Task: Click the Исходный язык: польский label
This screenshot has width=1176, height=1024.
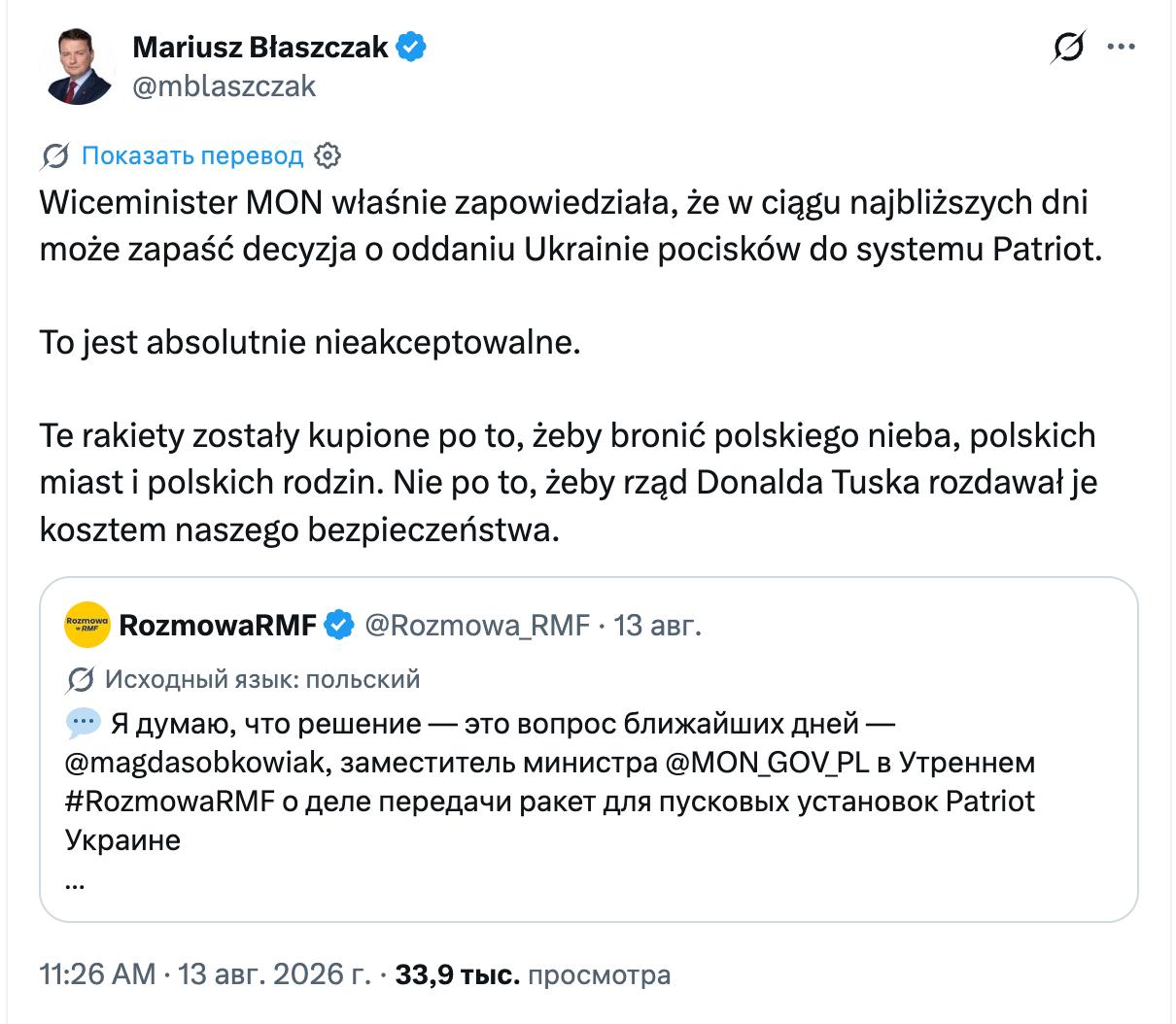Action: click(262, 679)
